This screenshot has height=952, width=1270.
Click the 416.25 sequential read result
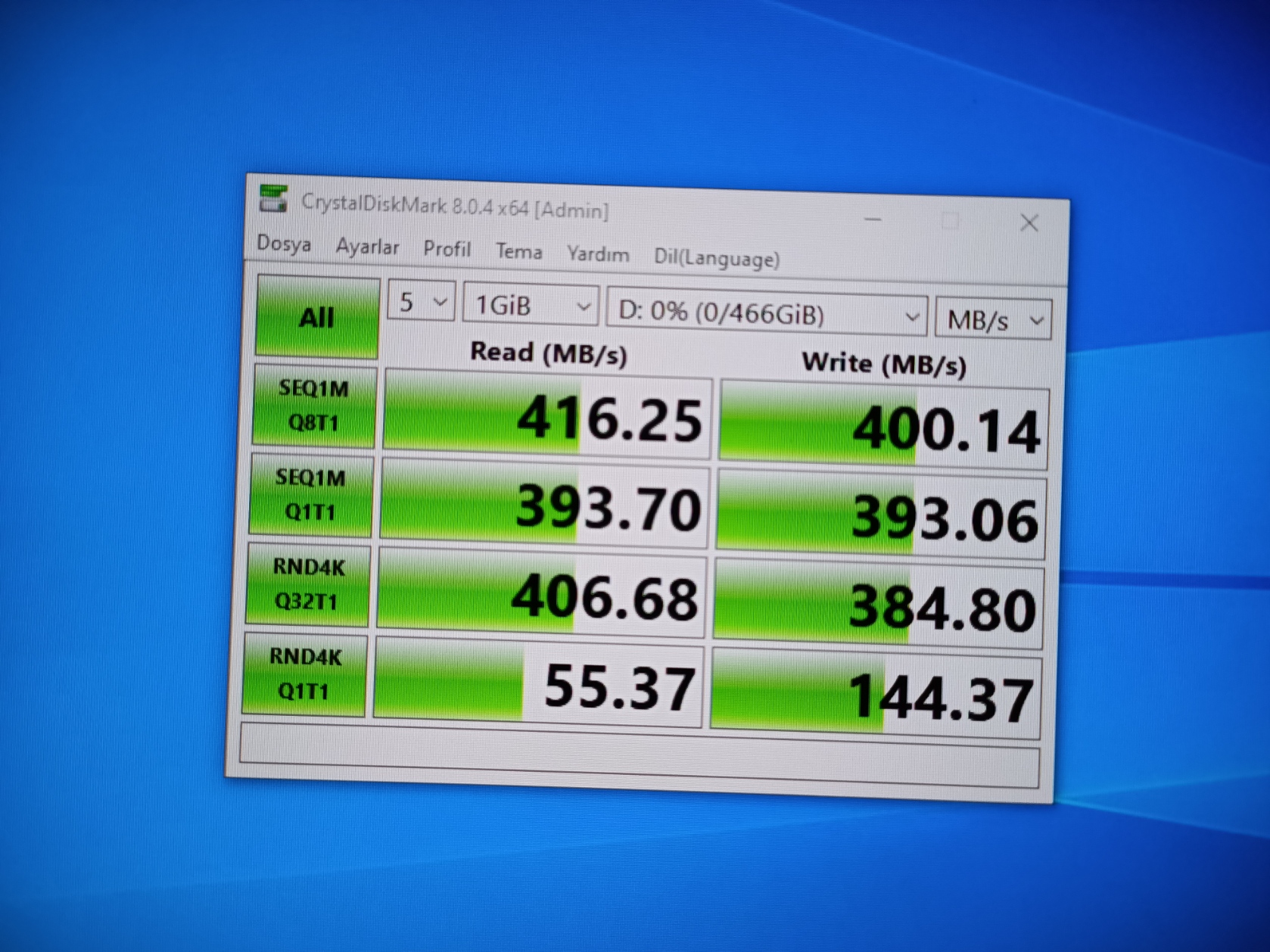click(547, 414)
